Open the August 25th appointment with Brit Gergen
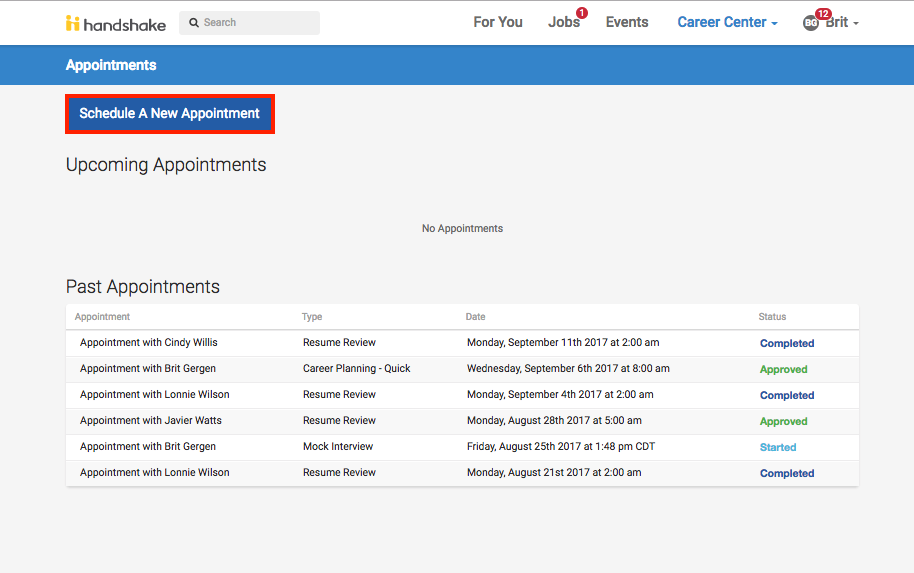Image resolution: width=914 pixels, height=573 pixels. point(148,447)
